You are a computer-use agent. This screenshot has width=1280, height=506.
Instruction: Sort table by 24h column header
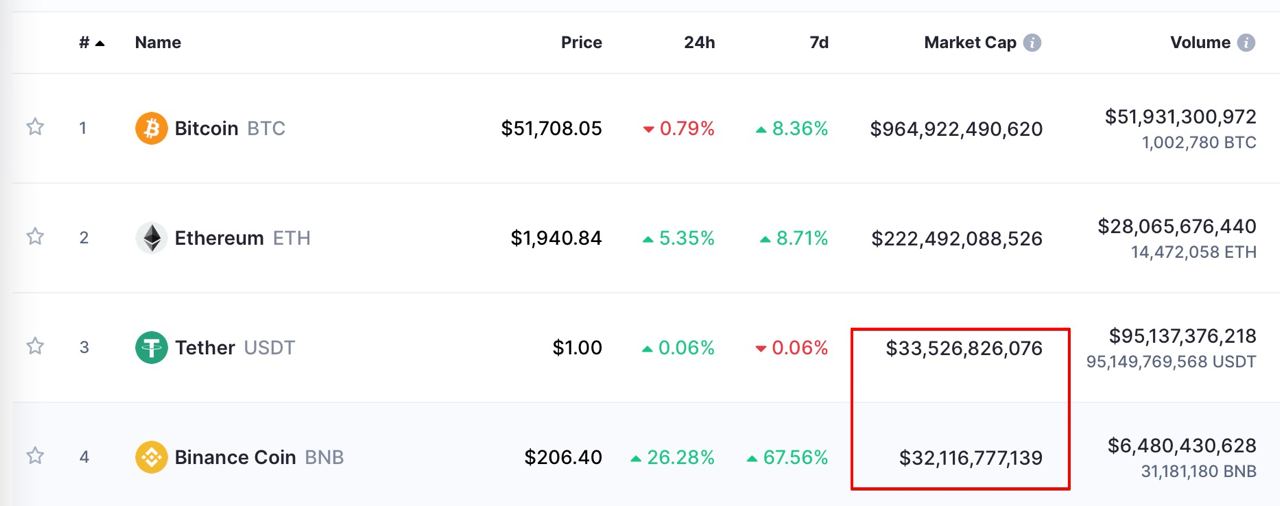699,43
